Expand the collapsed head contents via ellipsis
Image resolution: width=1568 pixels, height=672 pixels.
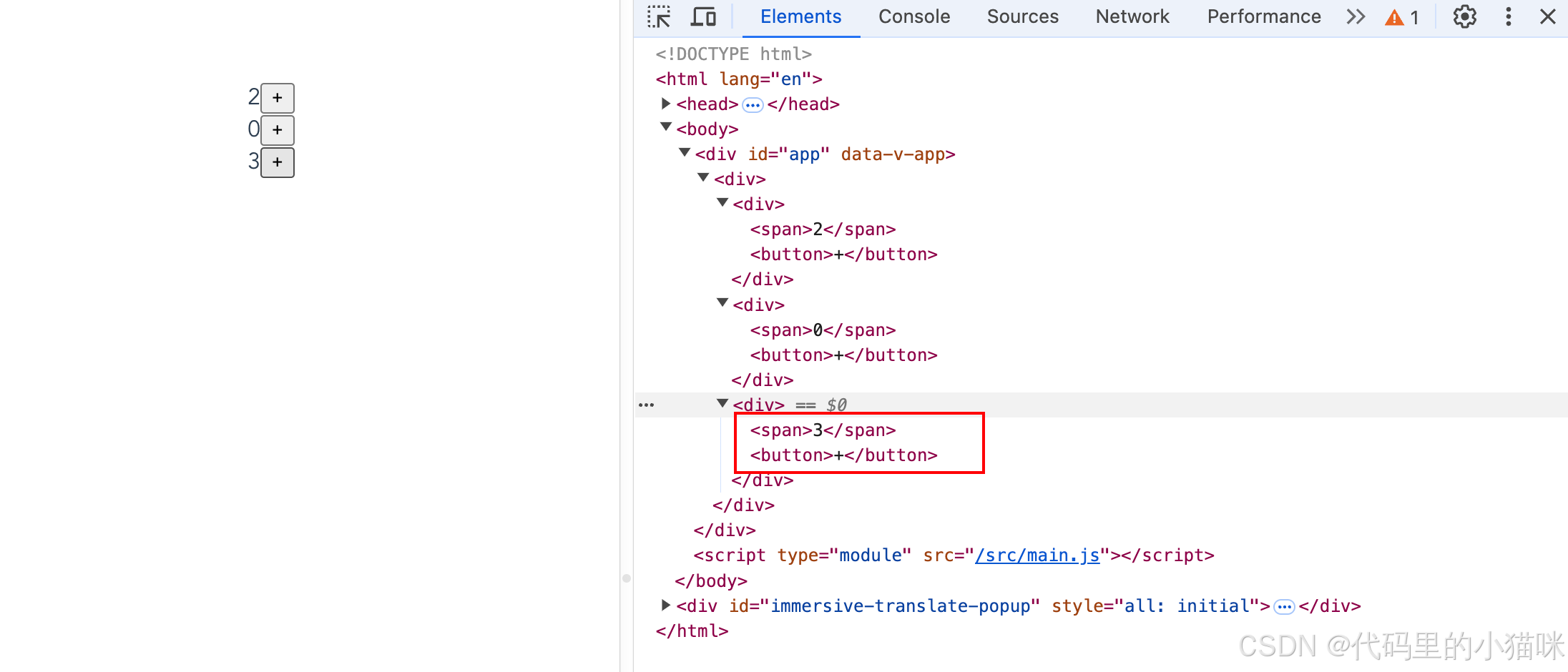point(753,104)
